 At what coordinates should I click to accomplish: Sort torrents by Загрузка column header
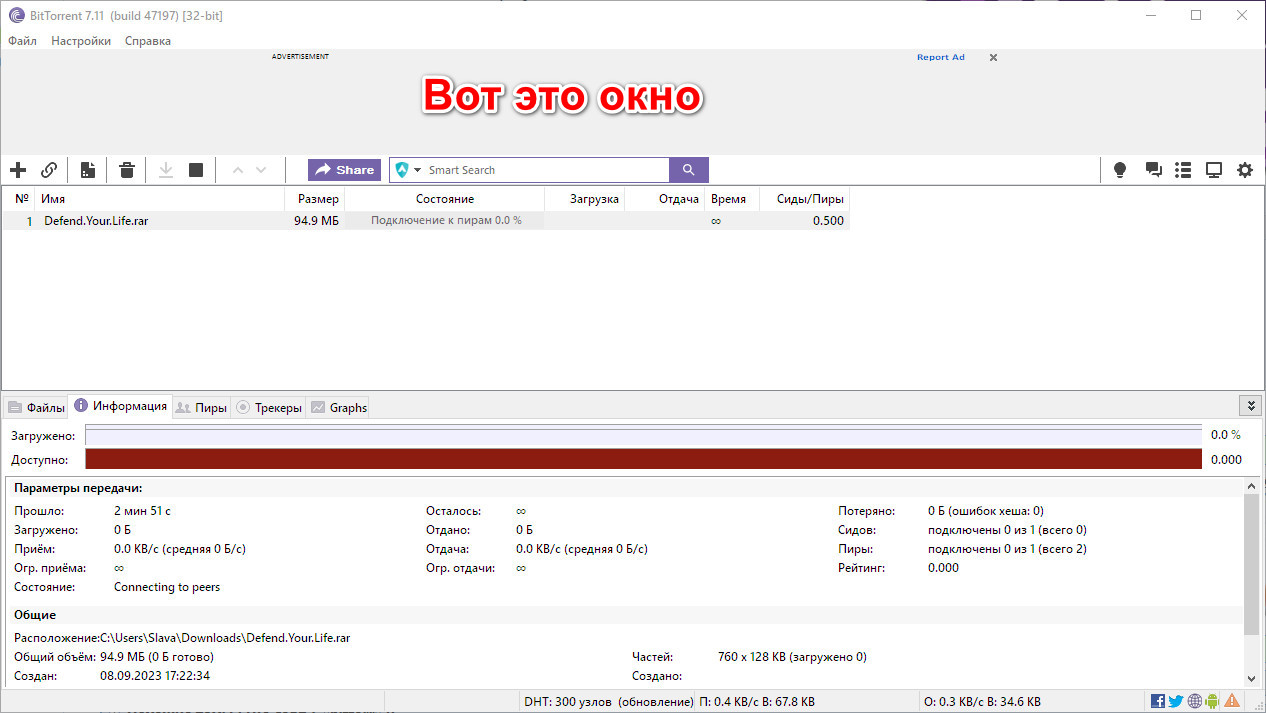tap(585, 199)
